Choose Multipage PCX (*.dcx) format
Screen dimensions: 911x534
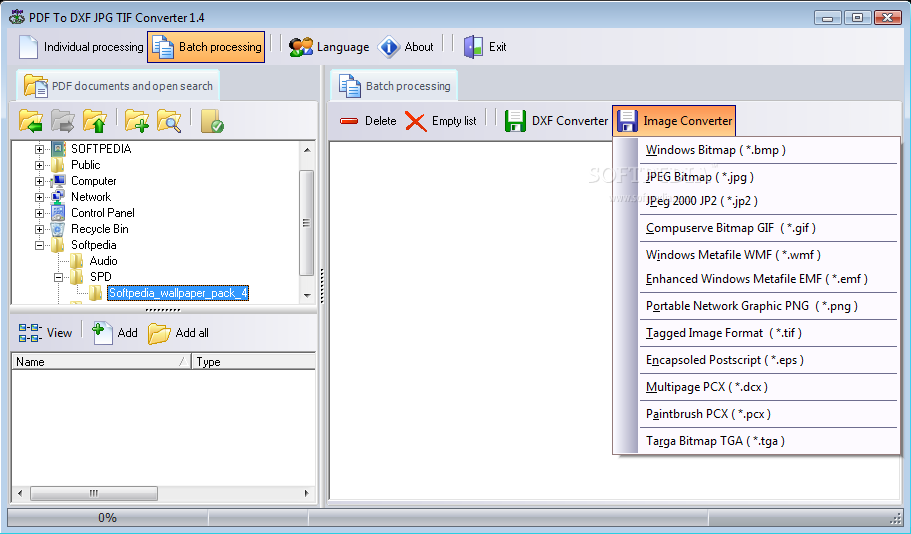click(x=768, y=387)
